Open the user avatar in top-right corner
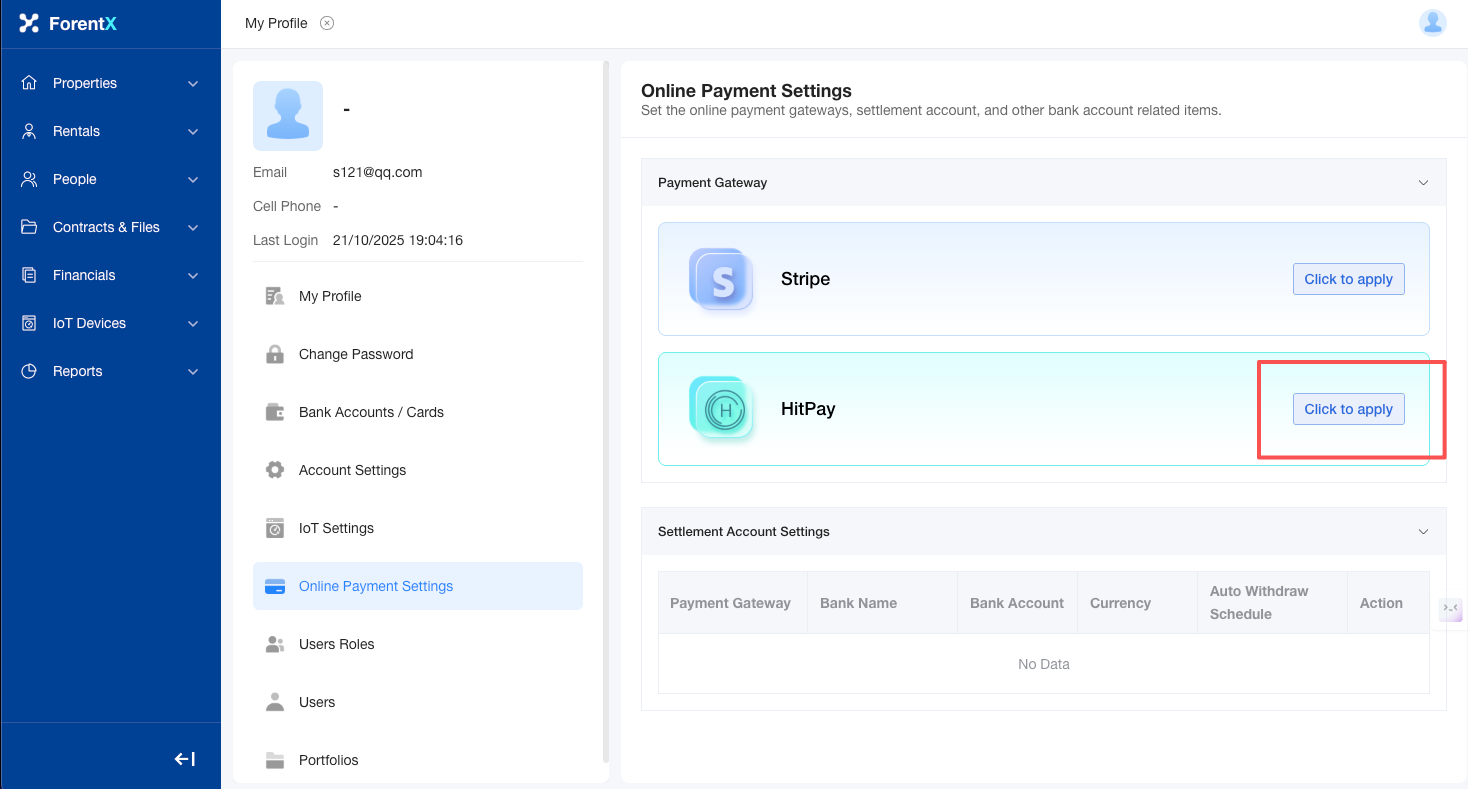The height and width of the screenshot is (789, 1468). pos(1432,23)
